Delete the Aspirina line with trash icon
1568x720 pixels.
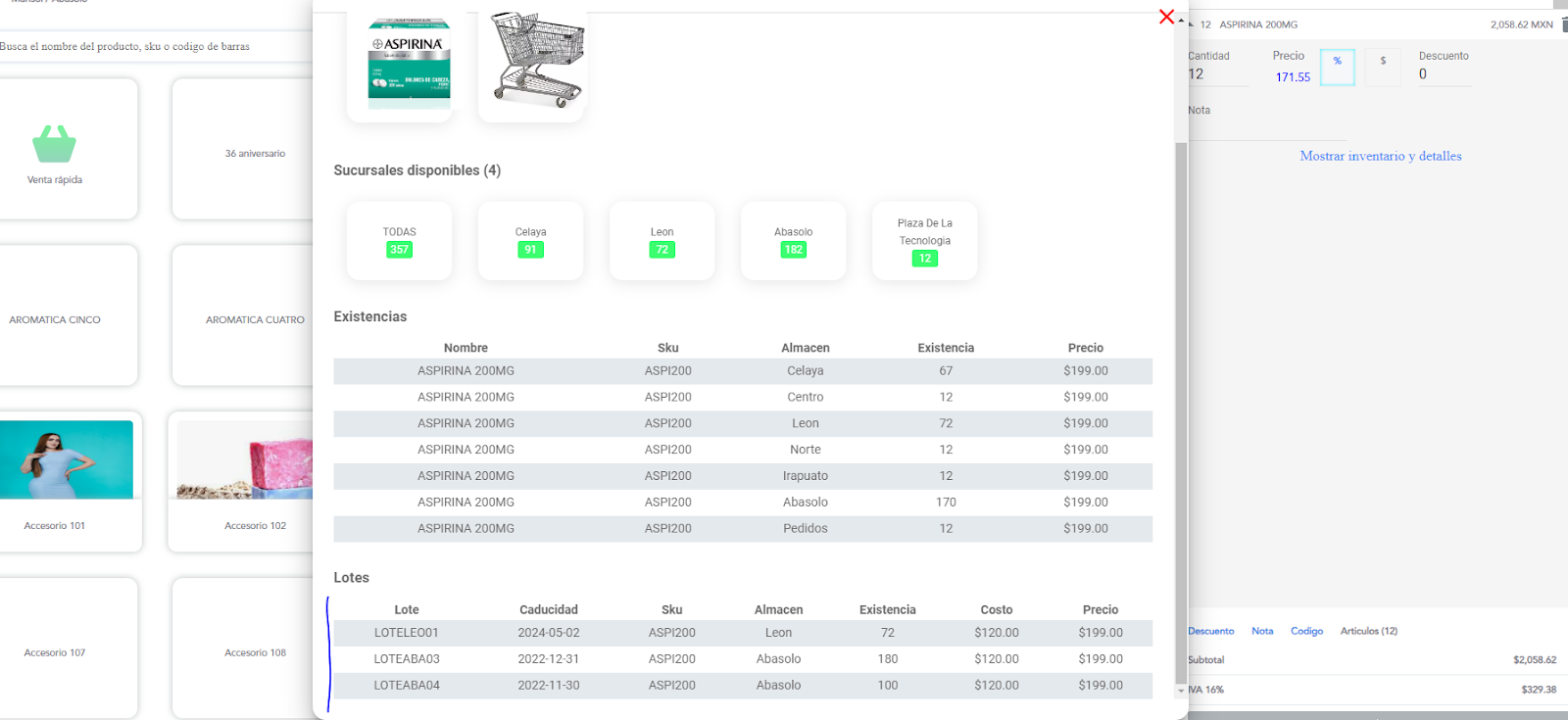(x=1564, y=24)
